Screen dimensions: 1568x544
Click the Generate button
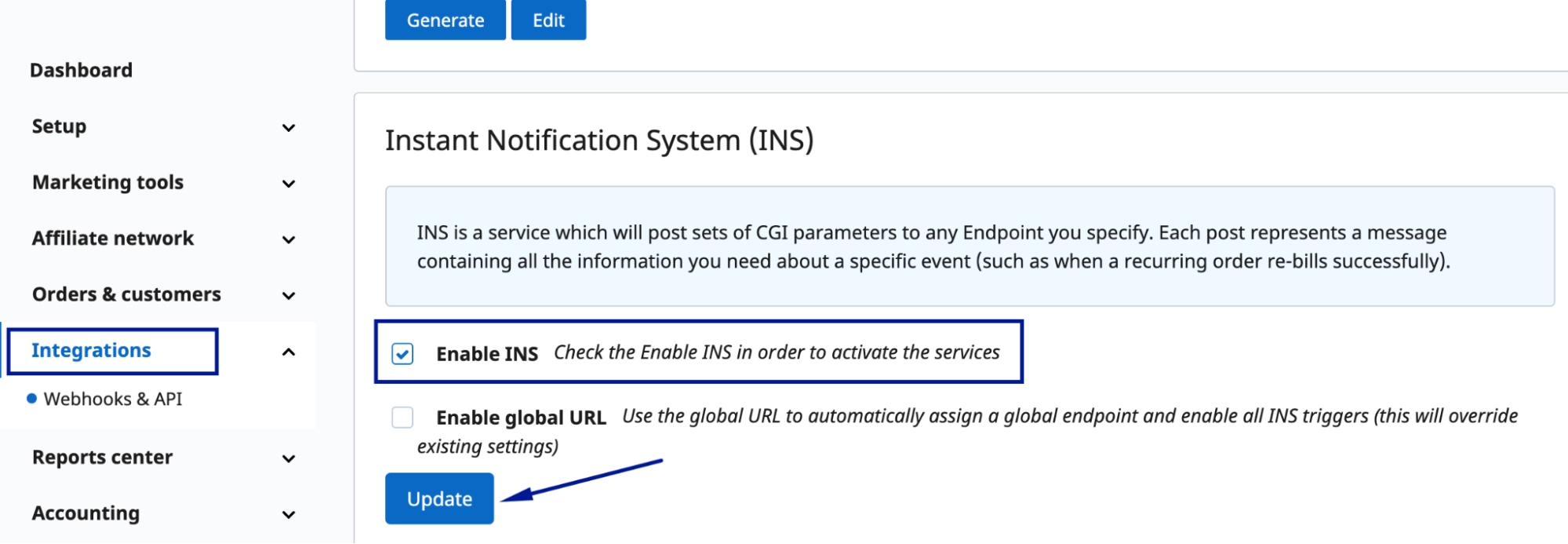[446, 20]
